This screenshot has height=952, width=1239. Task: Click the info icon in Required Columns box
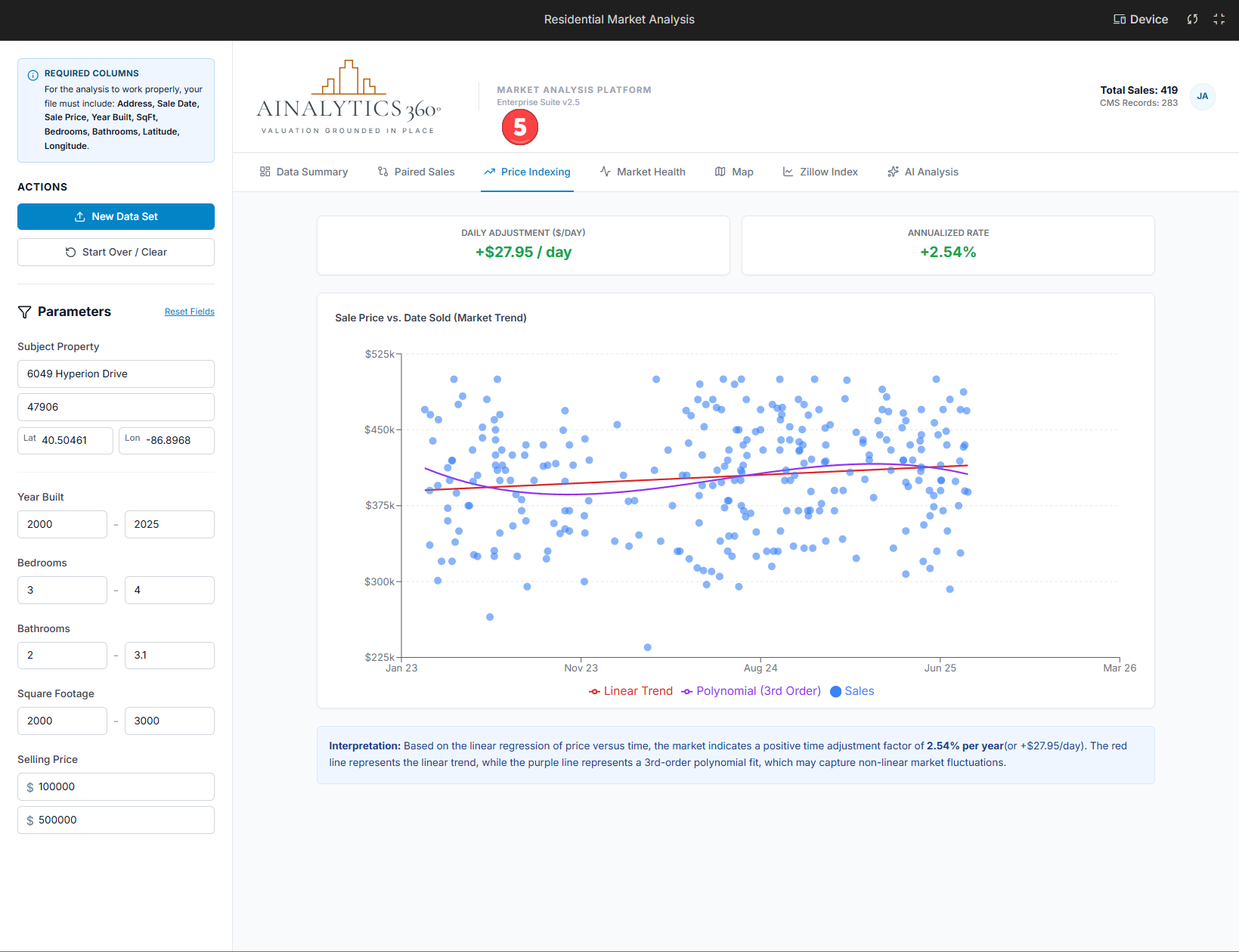click(33, 73)
